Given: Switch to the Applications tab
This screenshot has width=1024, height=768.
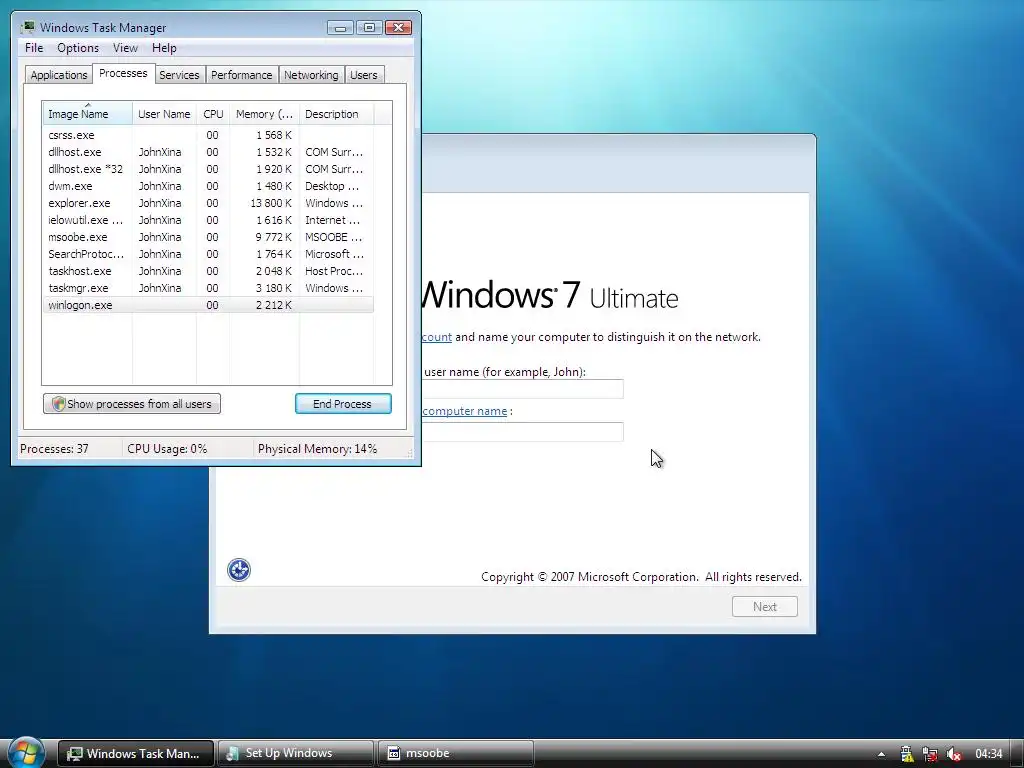Looking at the screenshot, I should tap(59, 75).
